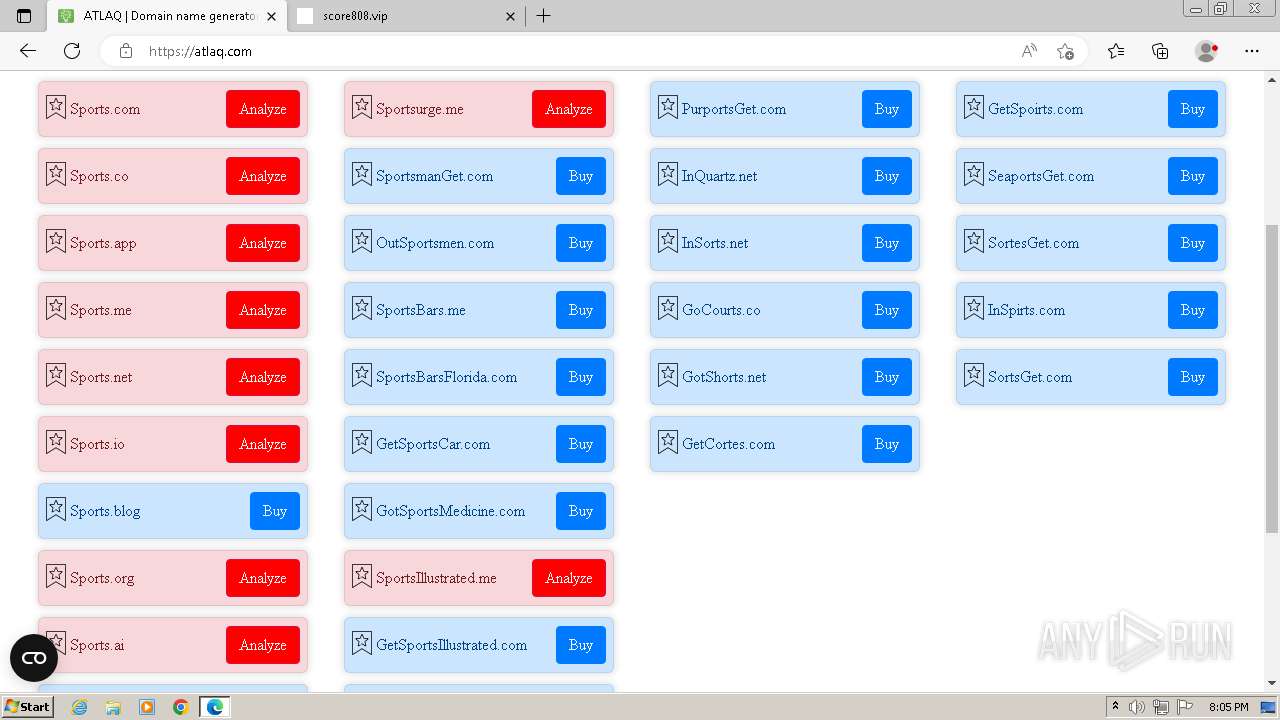Bookmark star for SportsmanGet.com
The image size is (1280, 720).
point(362,174)
